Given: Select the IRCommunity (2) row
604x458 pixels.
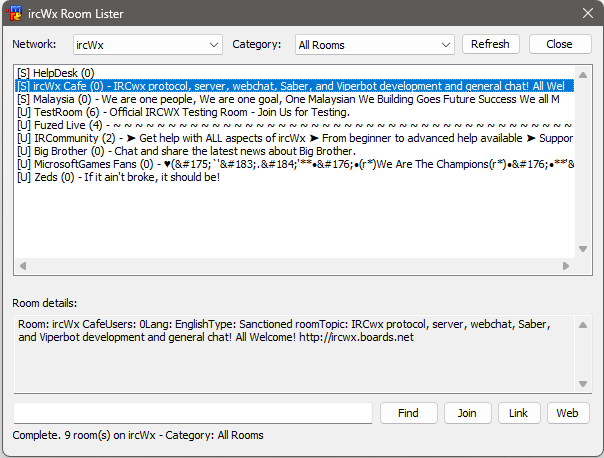Looking at the screenshot, I should click(x=295, y=138).
